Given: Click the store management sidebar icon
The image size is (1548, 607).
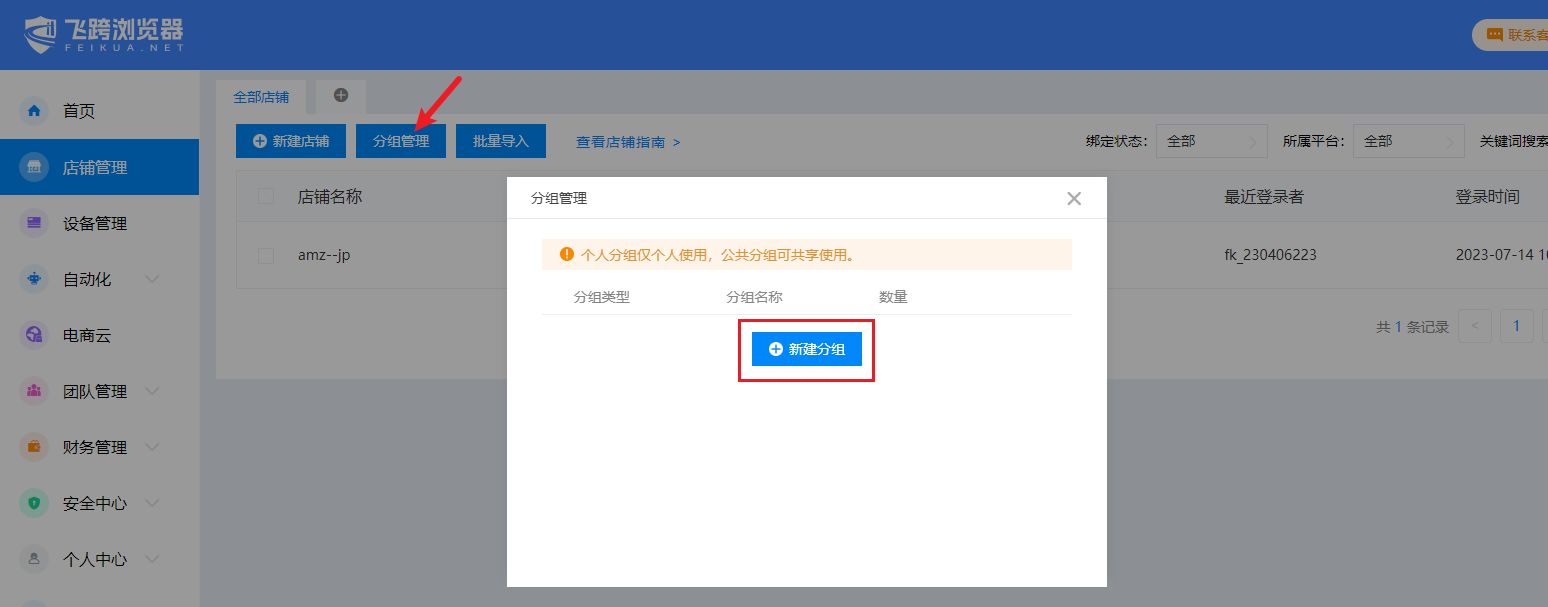Looking at the screenshot, I should pos(34,167).
